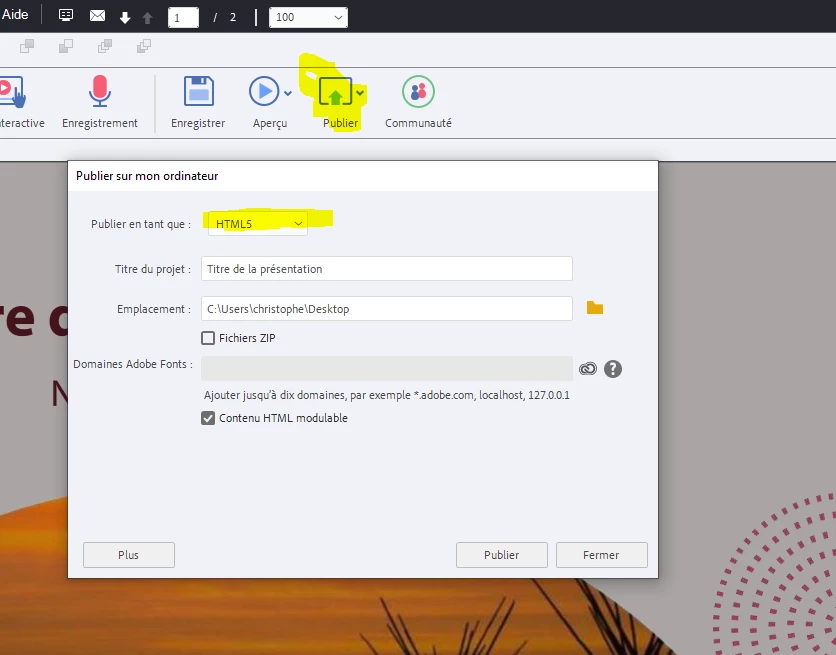Click the fourth arrange-order icon
This screenshot has height=655, width=836.
(x=144, y=46)
